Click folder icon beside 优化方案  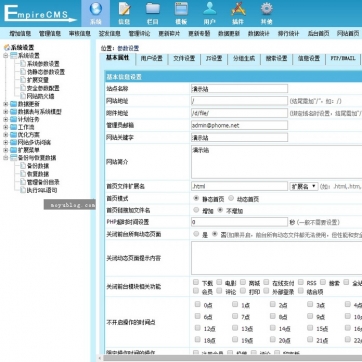[13, 135]
